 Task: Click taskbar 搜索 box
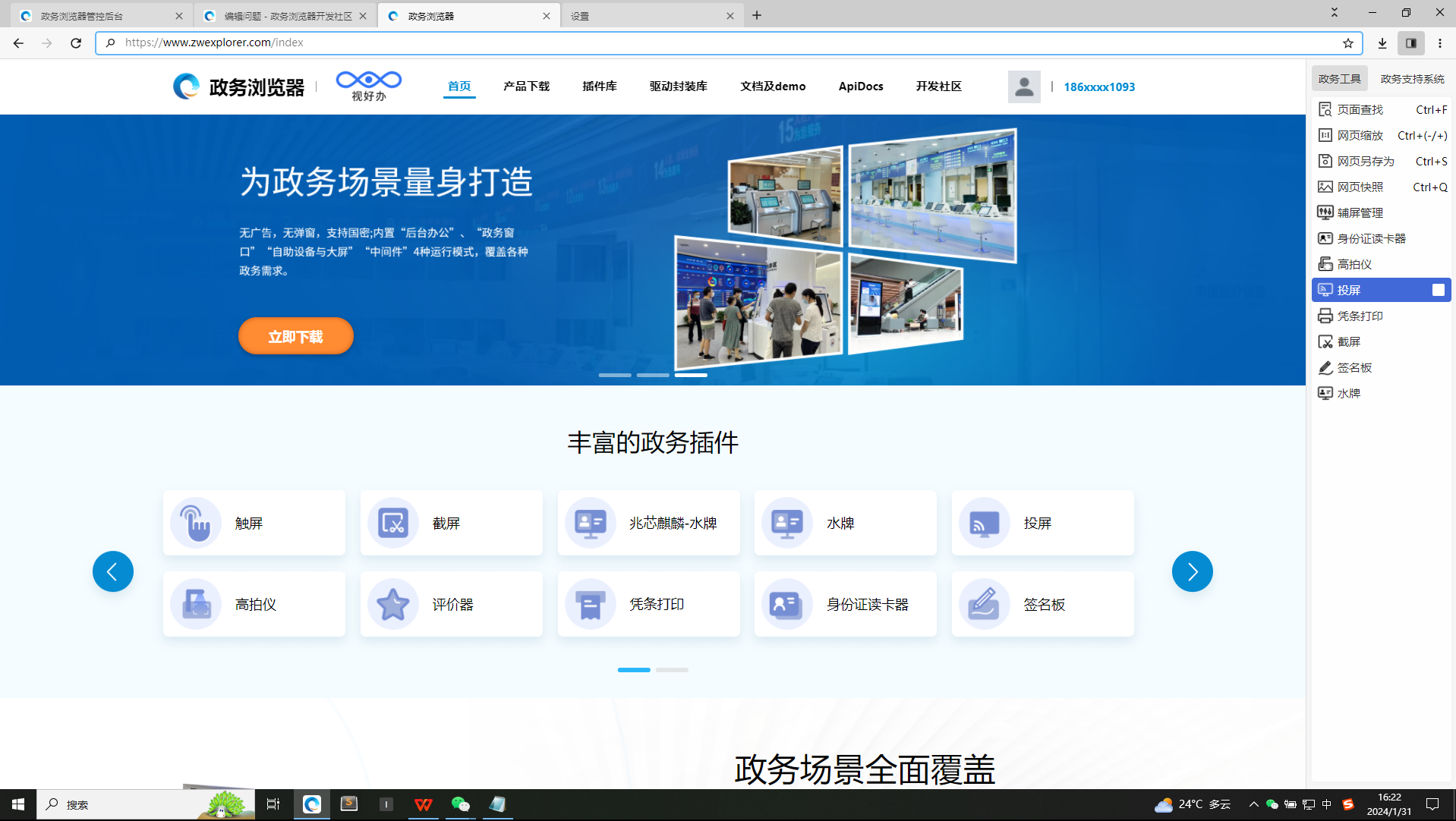[146, 804]
